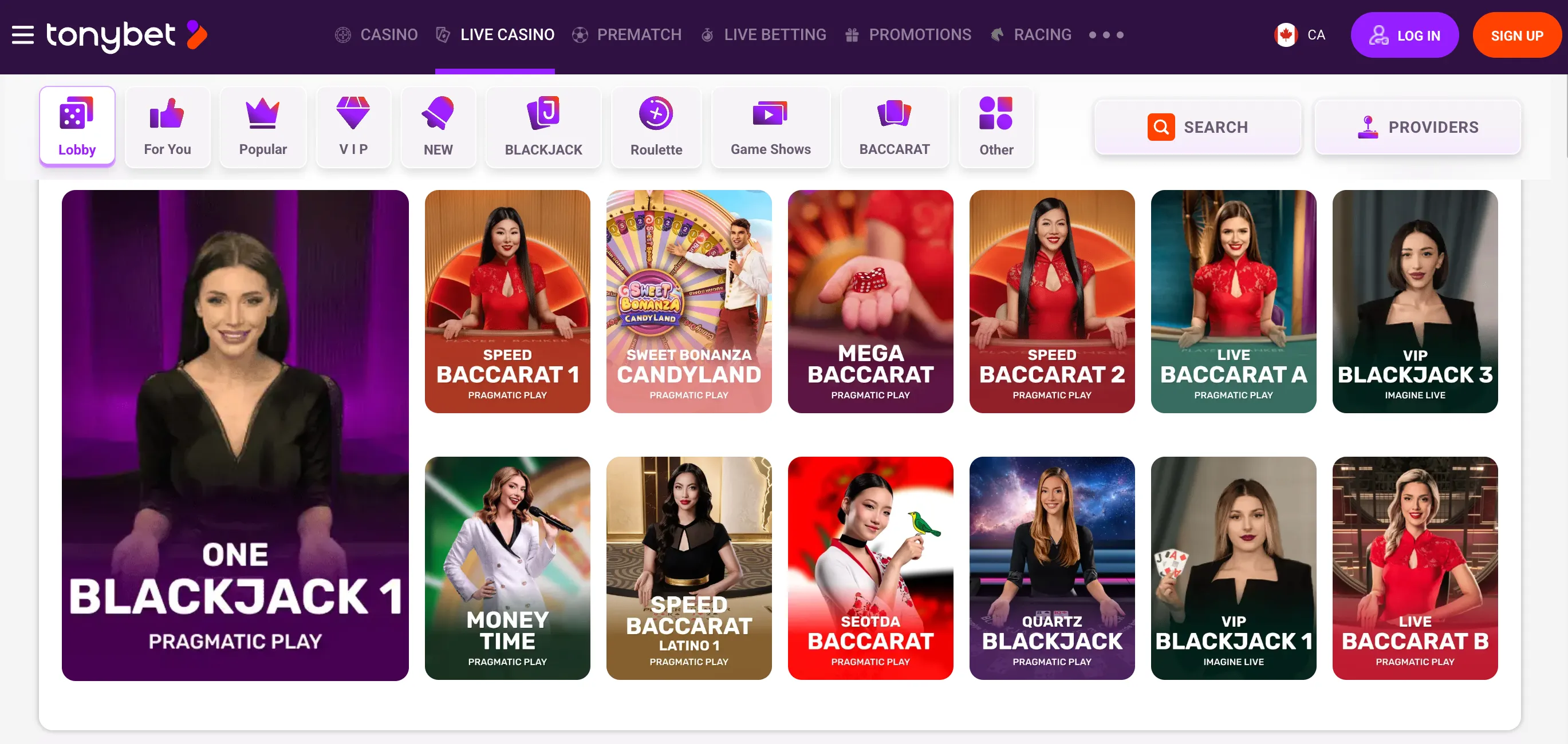This screenshot has width=1568, height=744.
Task: Open Popular crown category
Action: coord(263,126)
